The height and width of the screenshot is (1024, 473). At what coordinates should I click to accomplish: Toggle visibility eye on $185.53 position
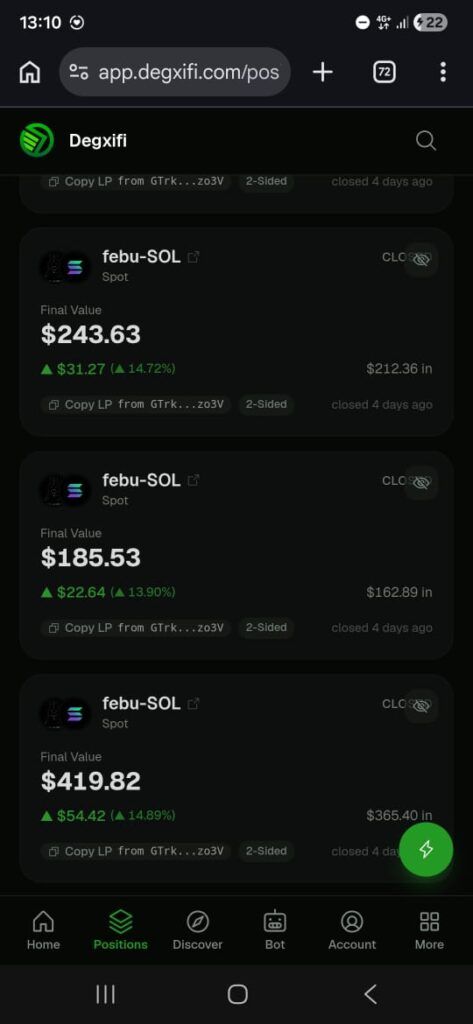click(x=421, y=483)
